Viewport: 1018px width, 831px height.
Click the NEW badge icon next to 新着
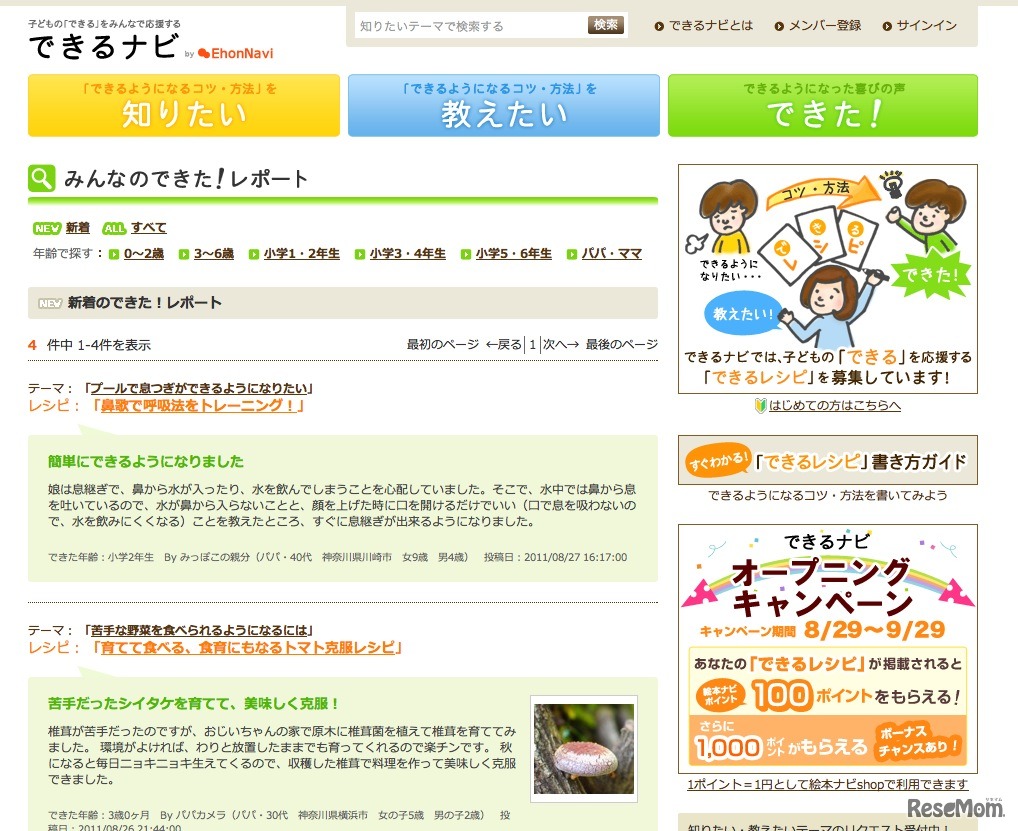[47, 229]
